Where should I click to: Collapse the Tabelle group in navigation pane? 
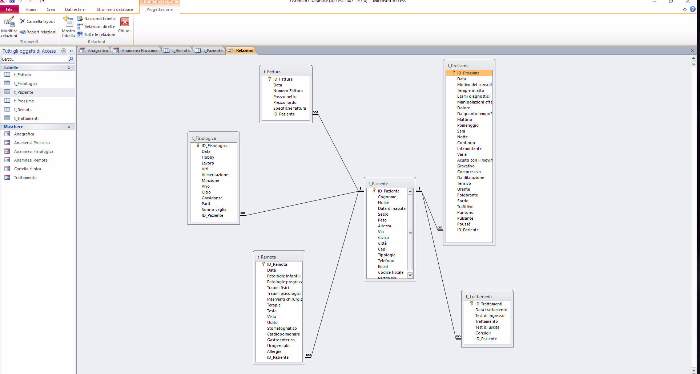(69, 67)
